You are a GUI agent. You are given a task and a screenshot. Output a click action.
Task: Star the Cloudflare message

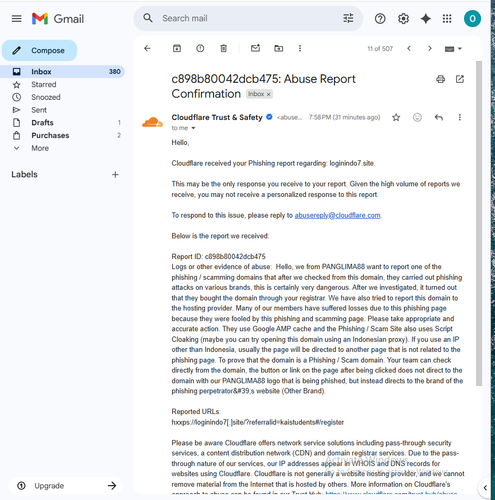click(x=396, y=117)
